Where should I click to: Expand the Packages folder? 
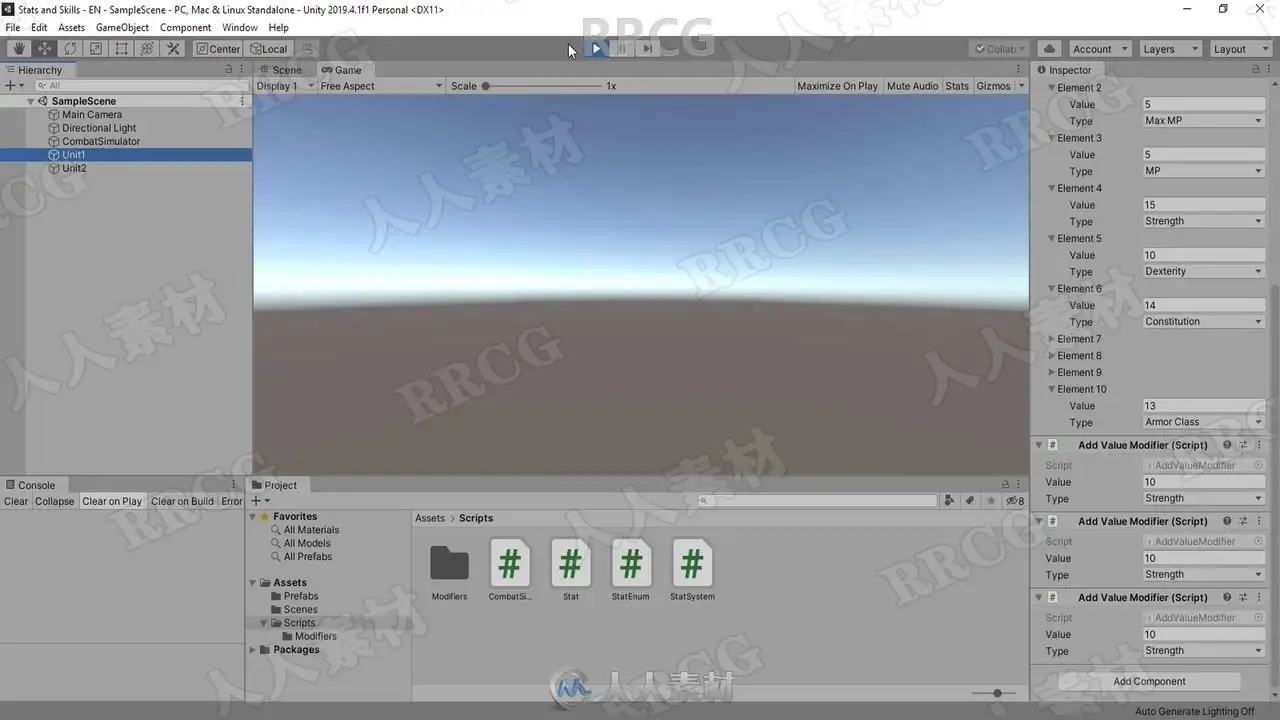(x=253, y=650)
